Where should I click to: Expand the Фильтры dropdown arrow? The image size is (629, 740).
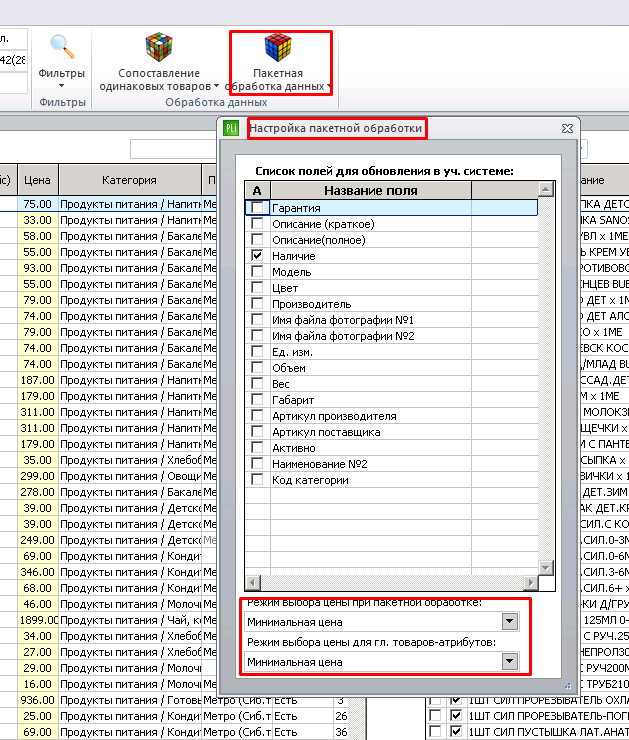[x=61, y=85]
